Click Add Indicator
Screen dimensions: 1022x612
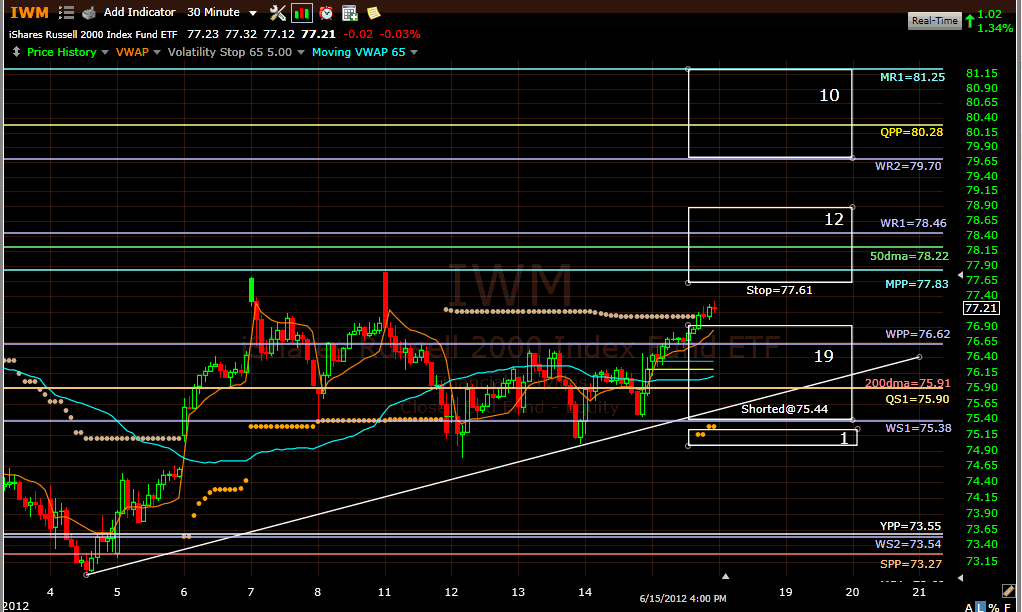click(139, 12)
